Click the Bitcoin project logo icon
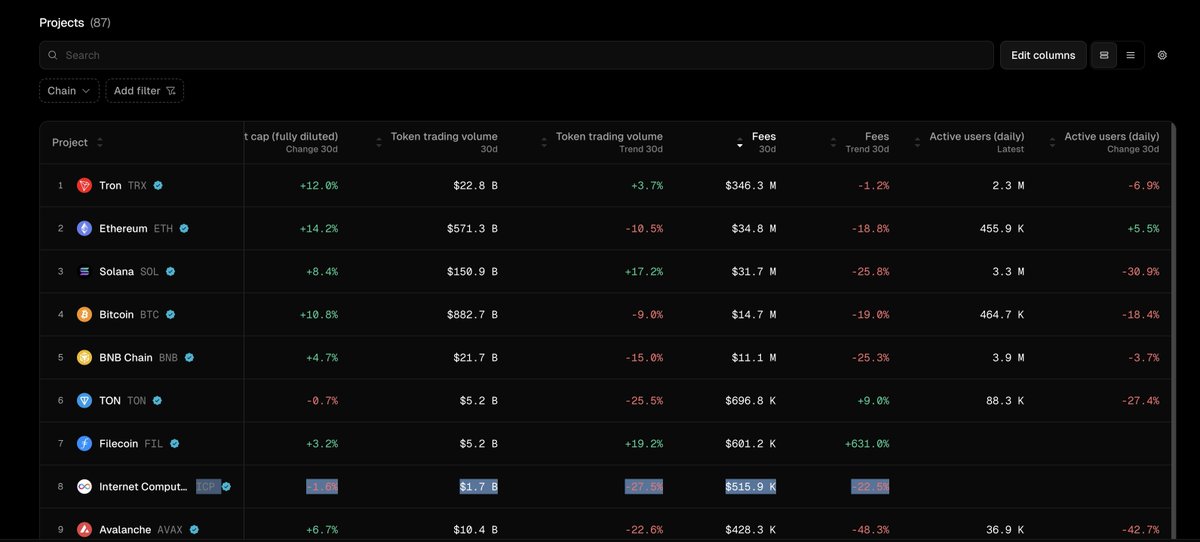This screenshot has height=542, width=1200. coord(84,314)
